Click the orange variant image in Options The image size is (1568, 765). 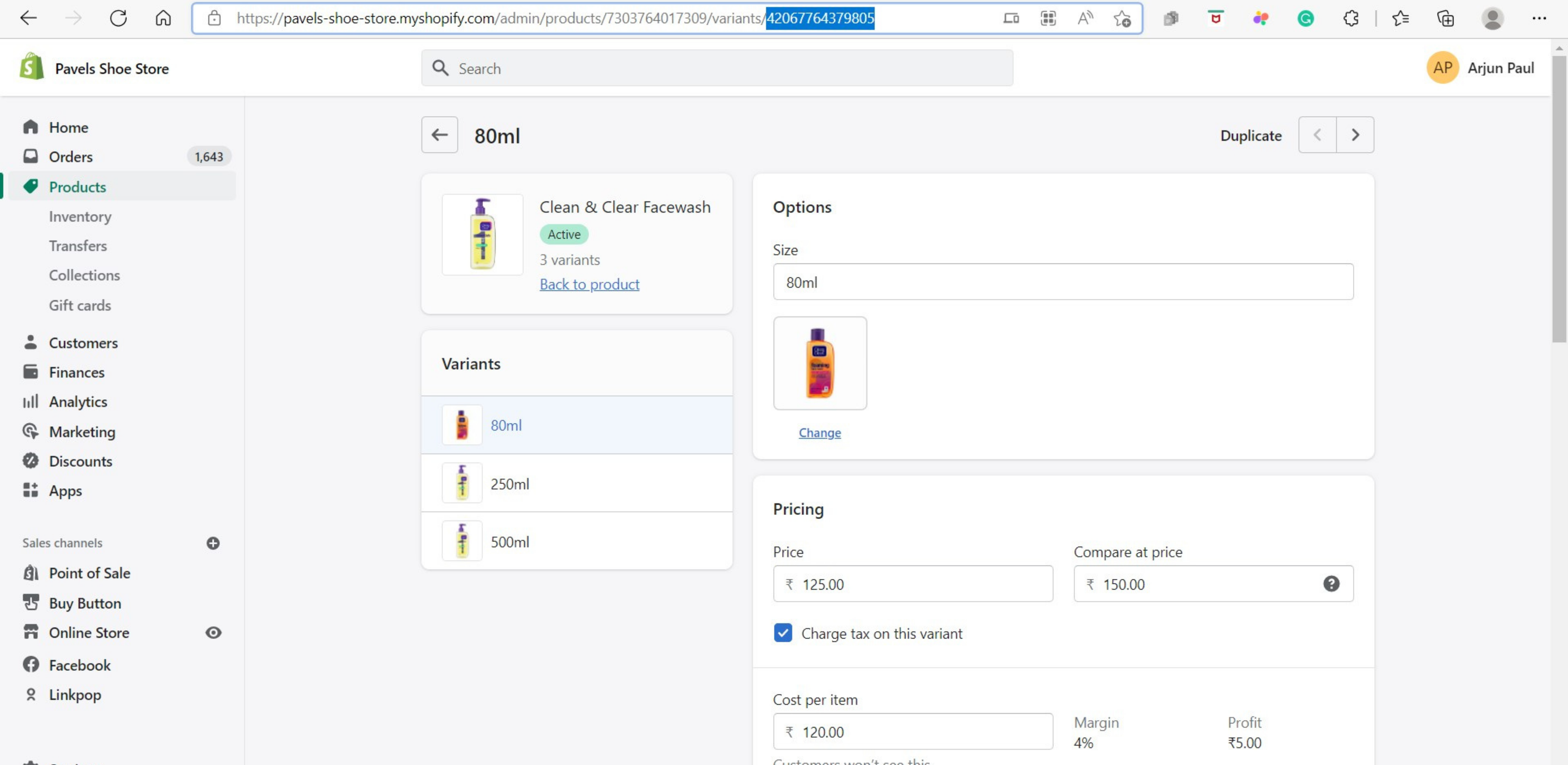pos(820,363)
